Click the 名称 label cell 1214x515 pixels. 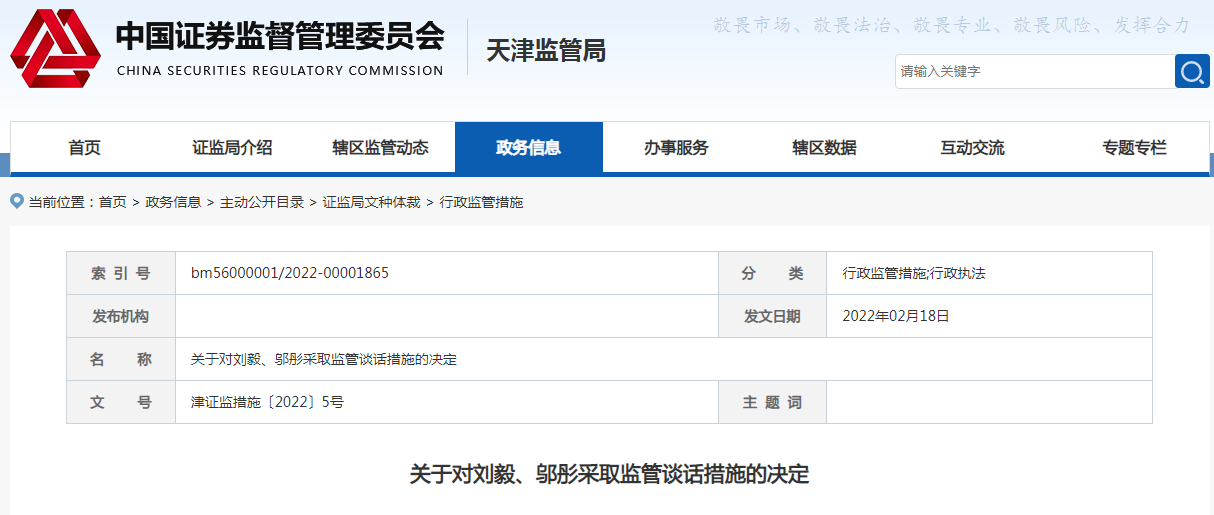(x=121, y=359)
